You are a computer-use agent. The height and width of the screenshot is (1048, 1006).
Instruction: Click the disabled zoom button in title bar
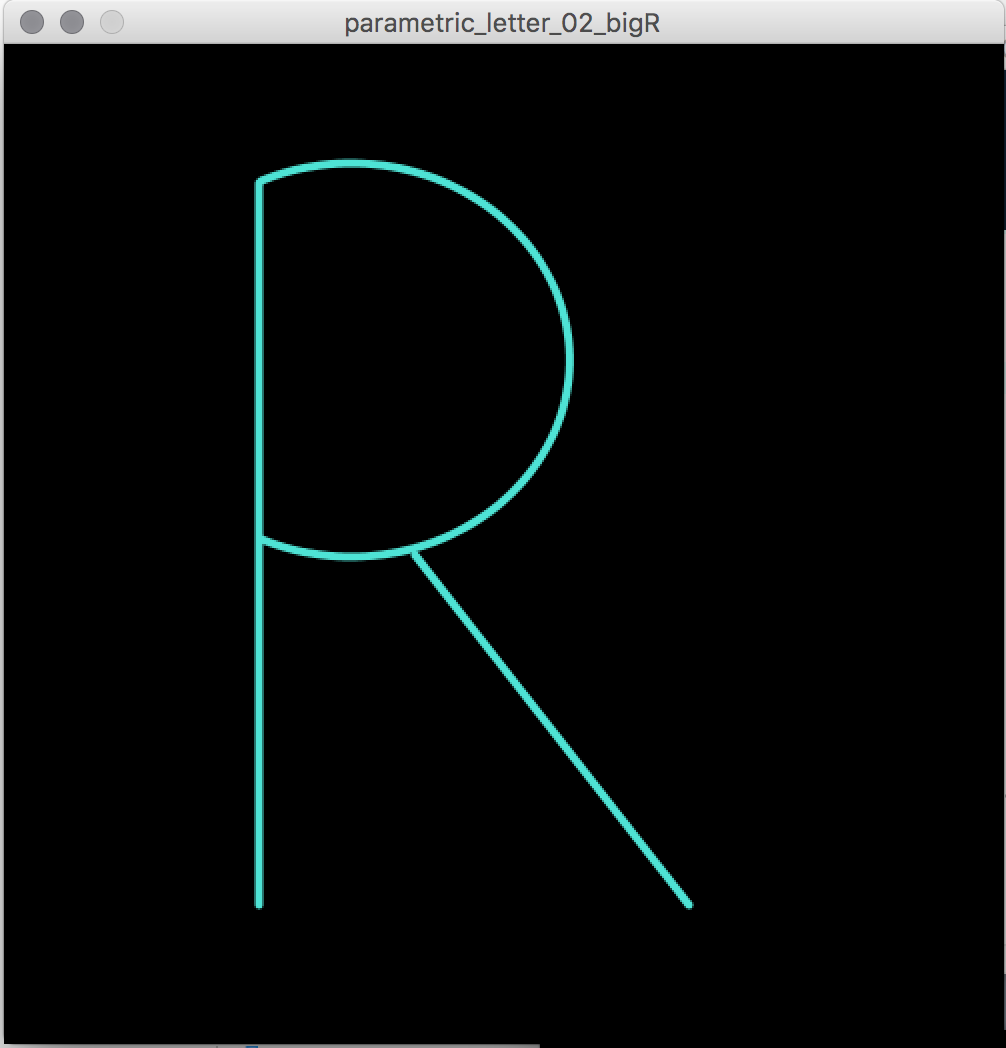pos(112,22)
